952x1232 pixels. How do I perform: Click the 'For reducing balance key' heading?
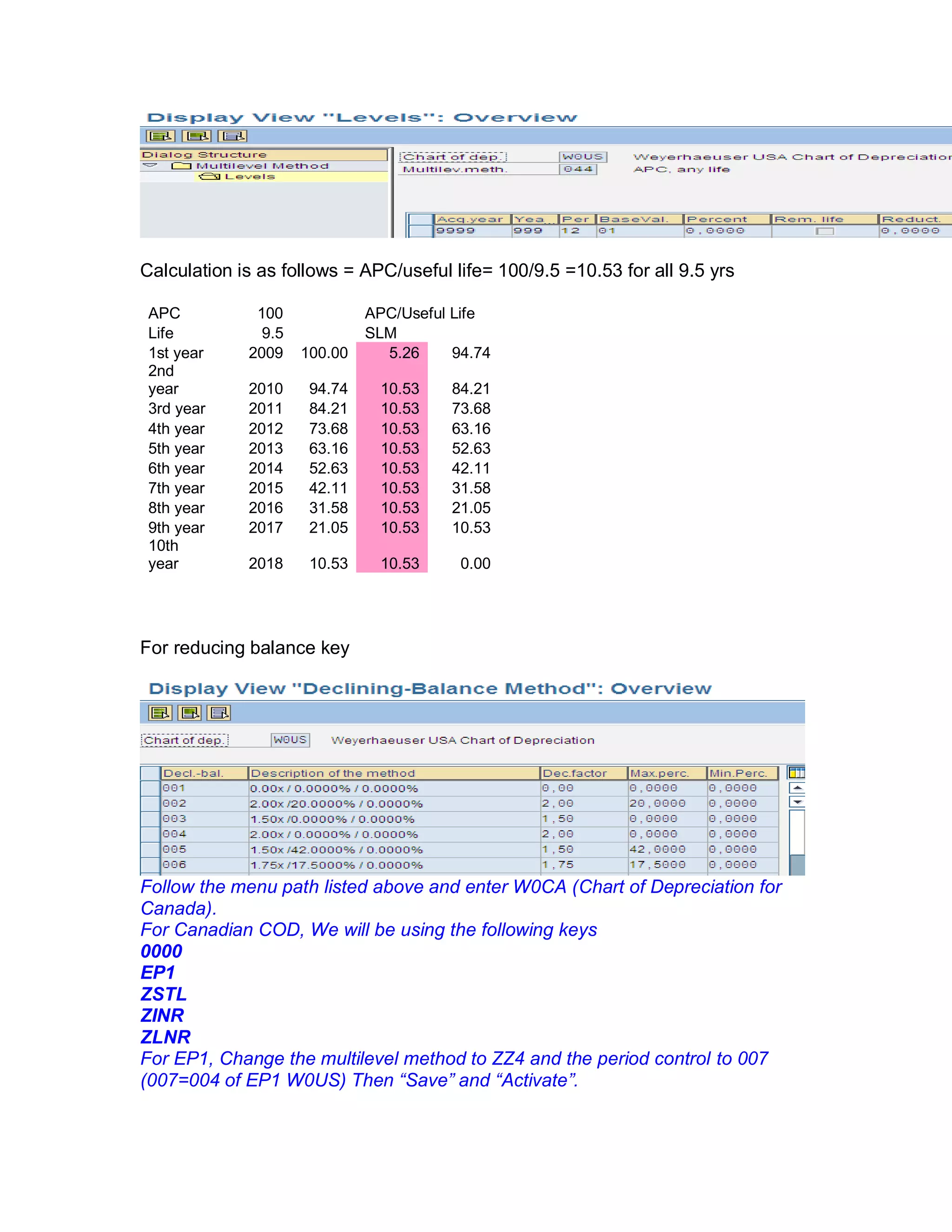pos(245,648)
